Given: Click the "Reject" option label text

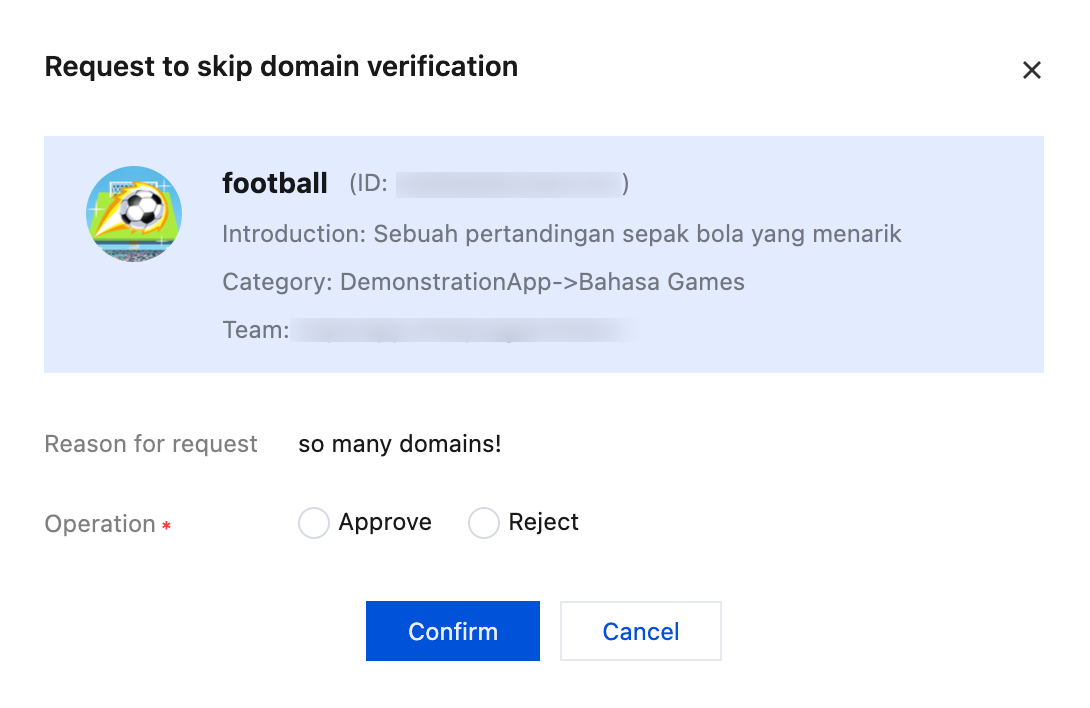Looking at the screenshot, I should [543, 522].
